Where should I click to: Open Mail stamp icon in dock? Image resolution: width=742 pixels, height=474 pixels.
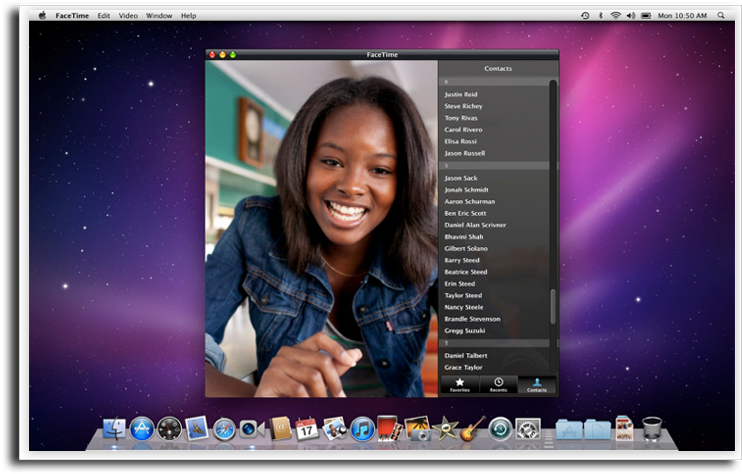[x=196, y=428]
